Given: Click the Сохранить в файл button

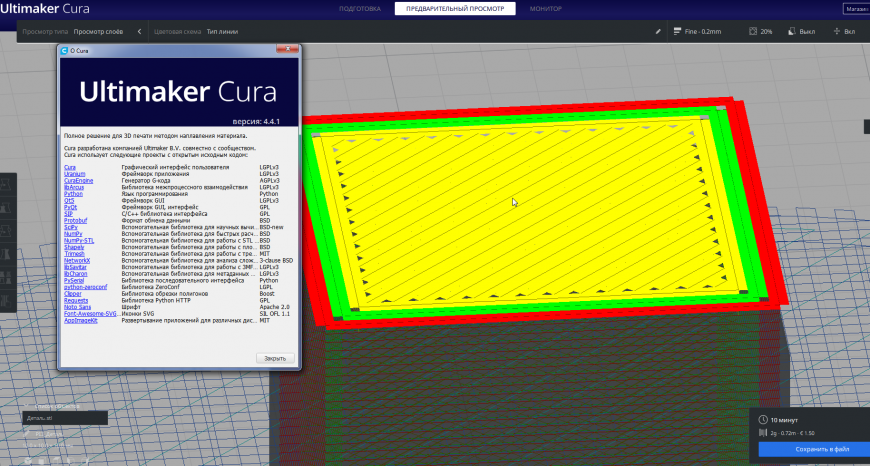Looking at the screenshot, I should [x=814, y=449].
